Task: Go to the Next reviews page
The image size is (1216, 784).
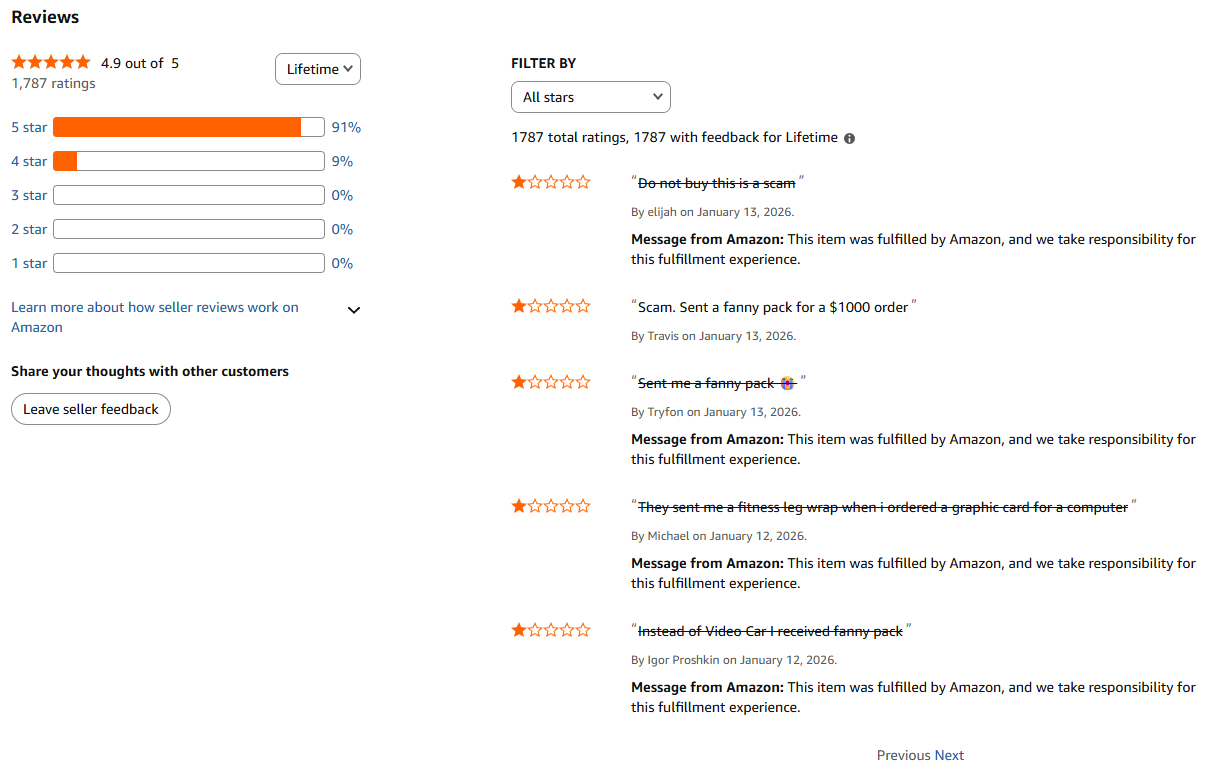Action: point(949,755)
